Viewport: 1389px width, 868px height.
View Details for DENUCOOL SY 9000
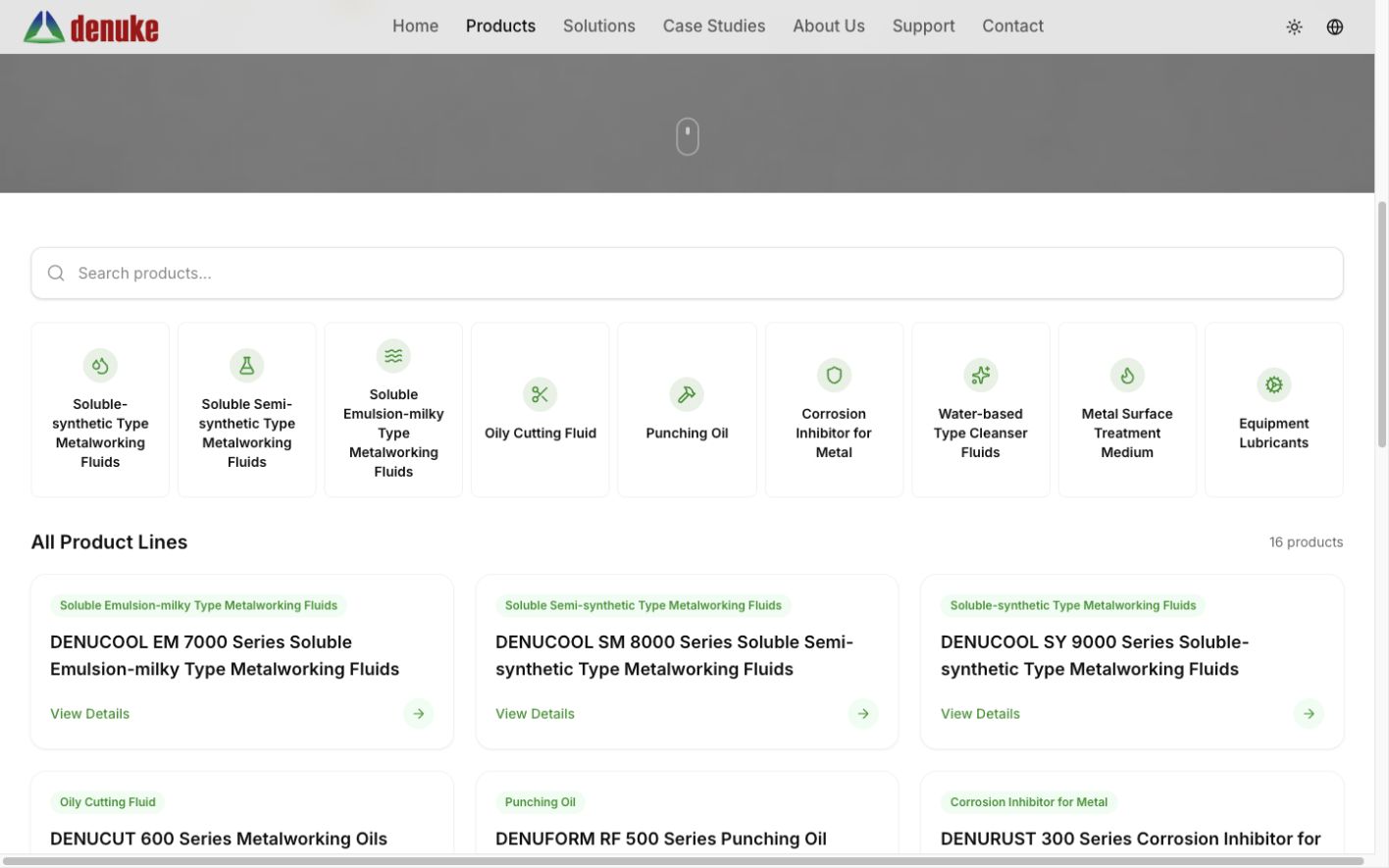(x=981, y=714)
